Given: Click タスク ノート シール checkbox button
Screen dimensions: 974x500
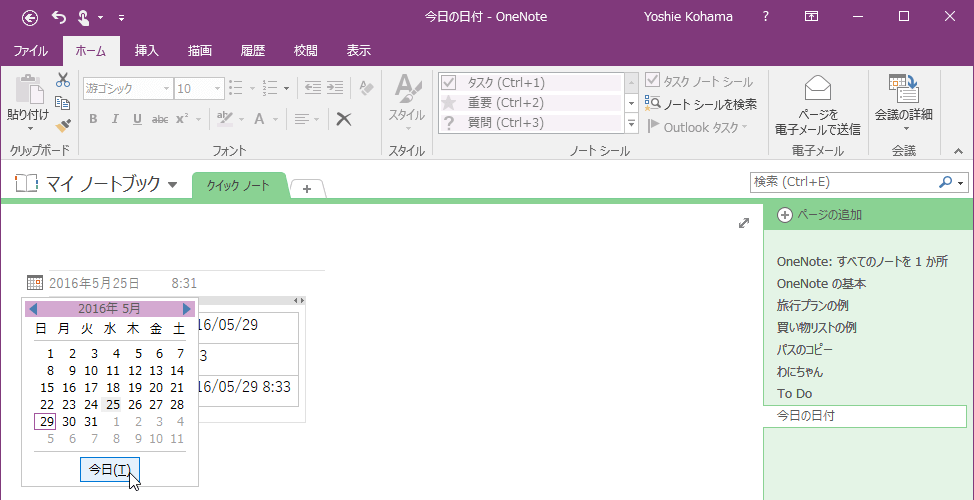Looking at the screenshot, I should point(699,81).
